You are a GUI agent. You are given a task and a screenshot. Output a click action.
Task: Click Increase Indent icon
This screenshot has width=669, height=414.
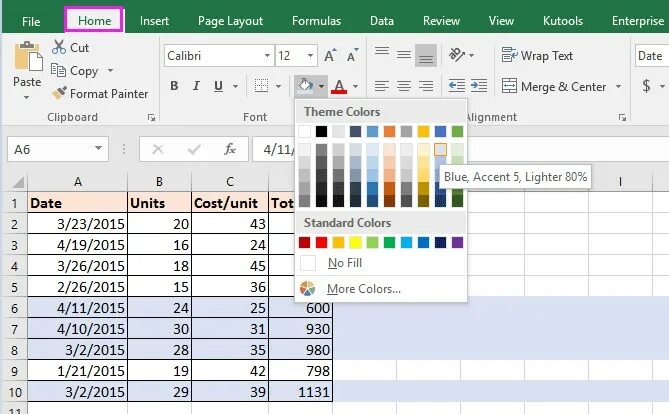click(479, 86)
